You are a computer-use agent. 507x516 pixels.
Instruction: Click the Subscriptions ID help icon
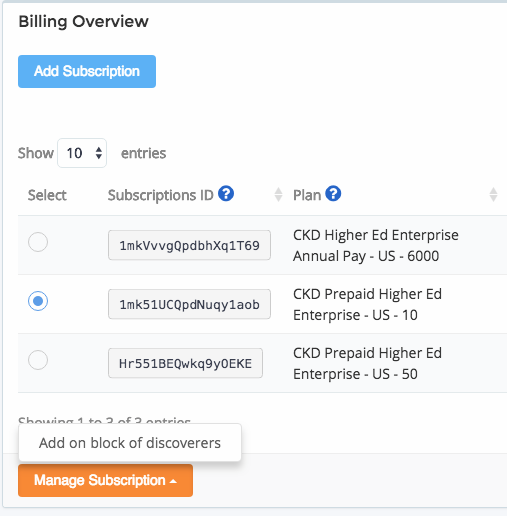[226, 194]
